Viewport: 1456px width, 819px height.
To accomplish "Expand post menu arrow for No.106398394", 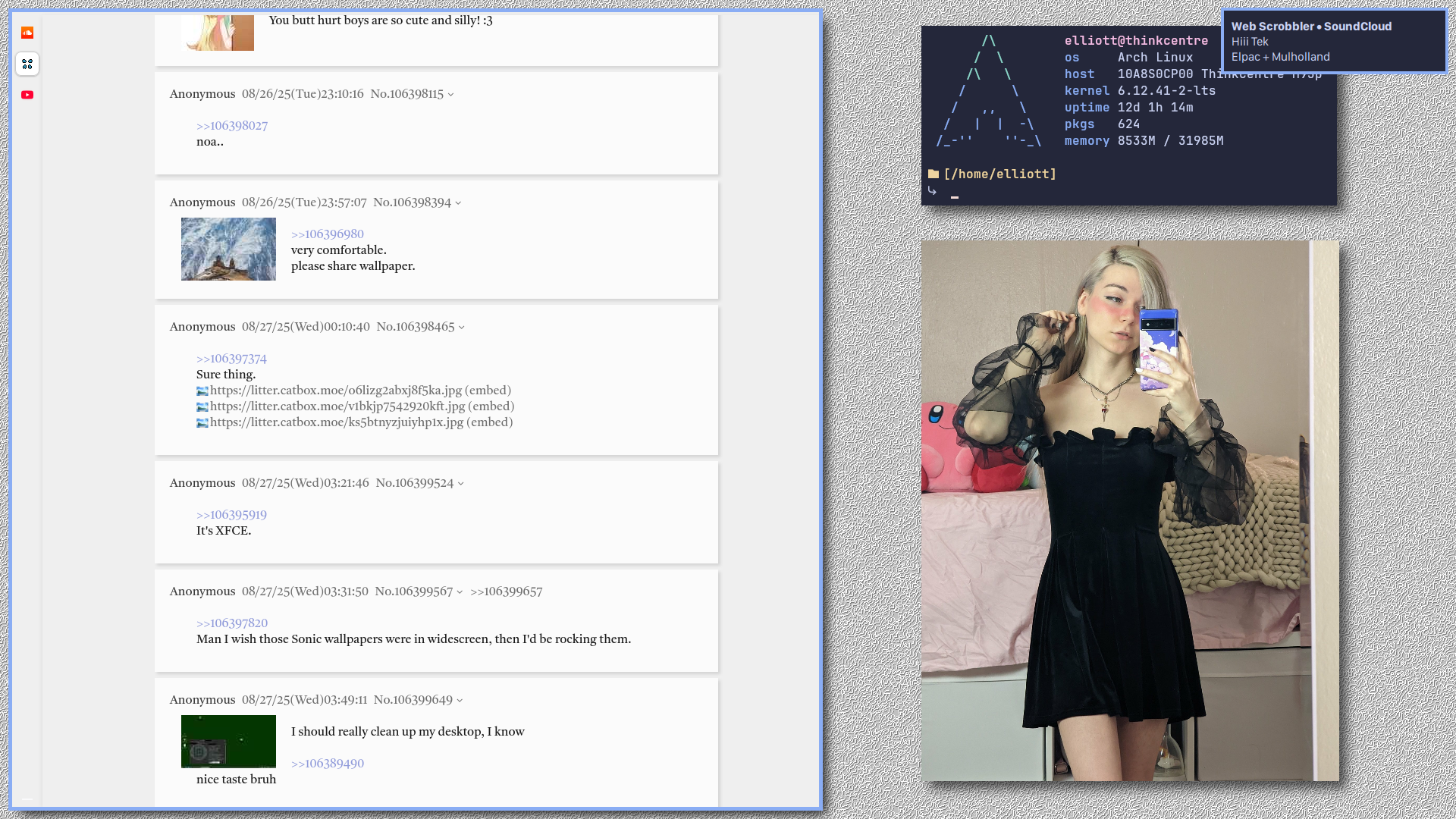I will pos(458,203).
